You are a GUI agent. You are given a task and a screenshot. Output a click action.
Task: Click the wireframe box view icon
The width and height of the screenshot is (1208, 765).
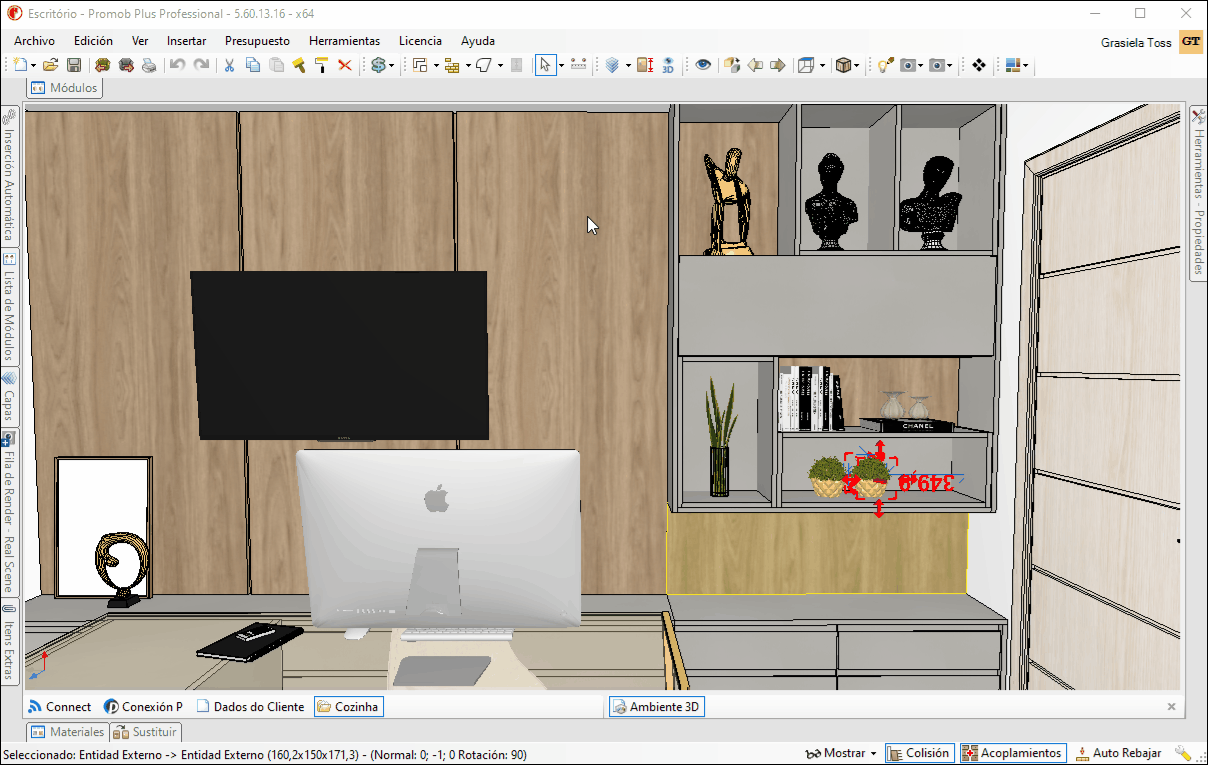tap(806, 65)
